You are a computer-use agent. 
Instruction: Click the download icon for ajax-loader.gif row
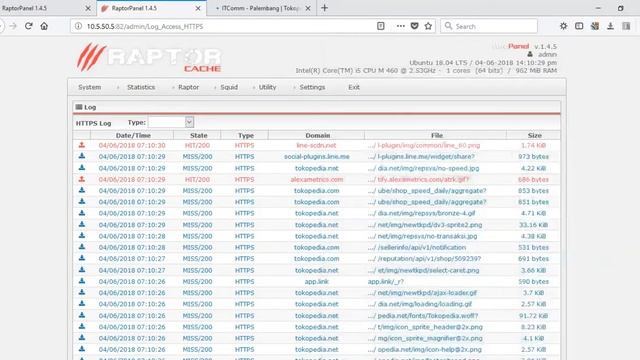tap(82, 292)
